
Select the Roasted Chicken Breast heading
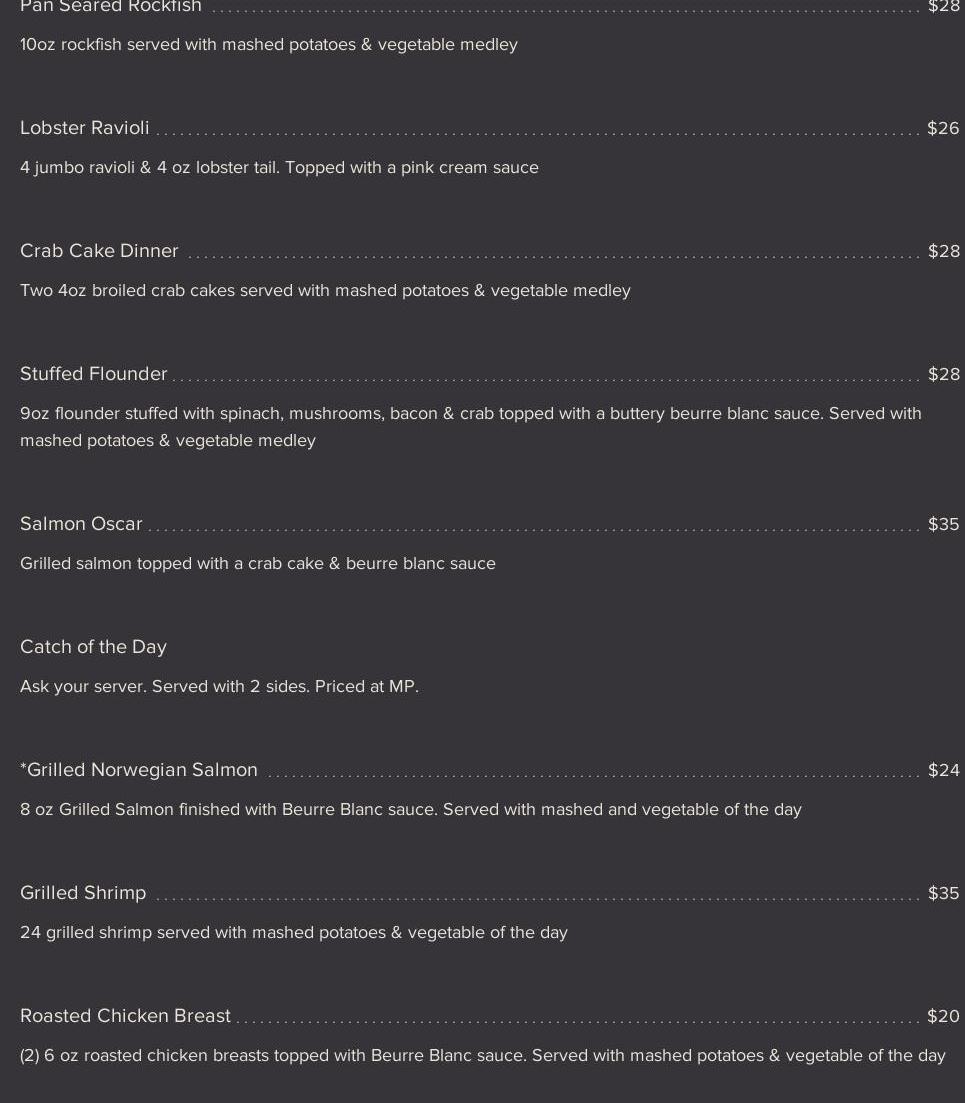point(125,1016)
